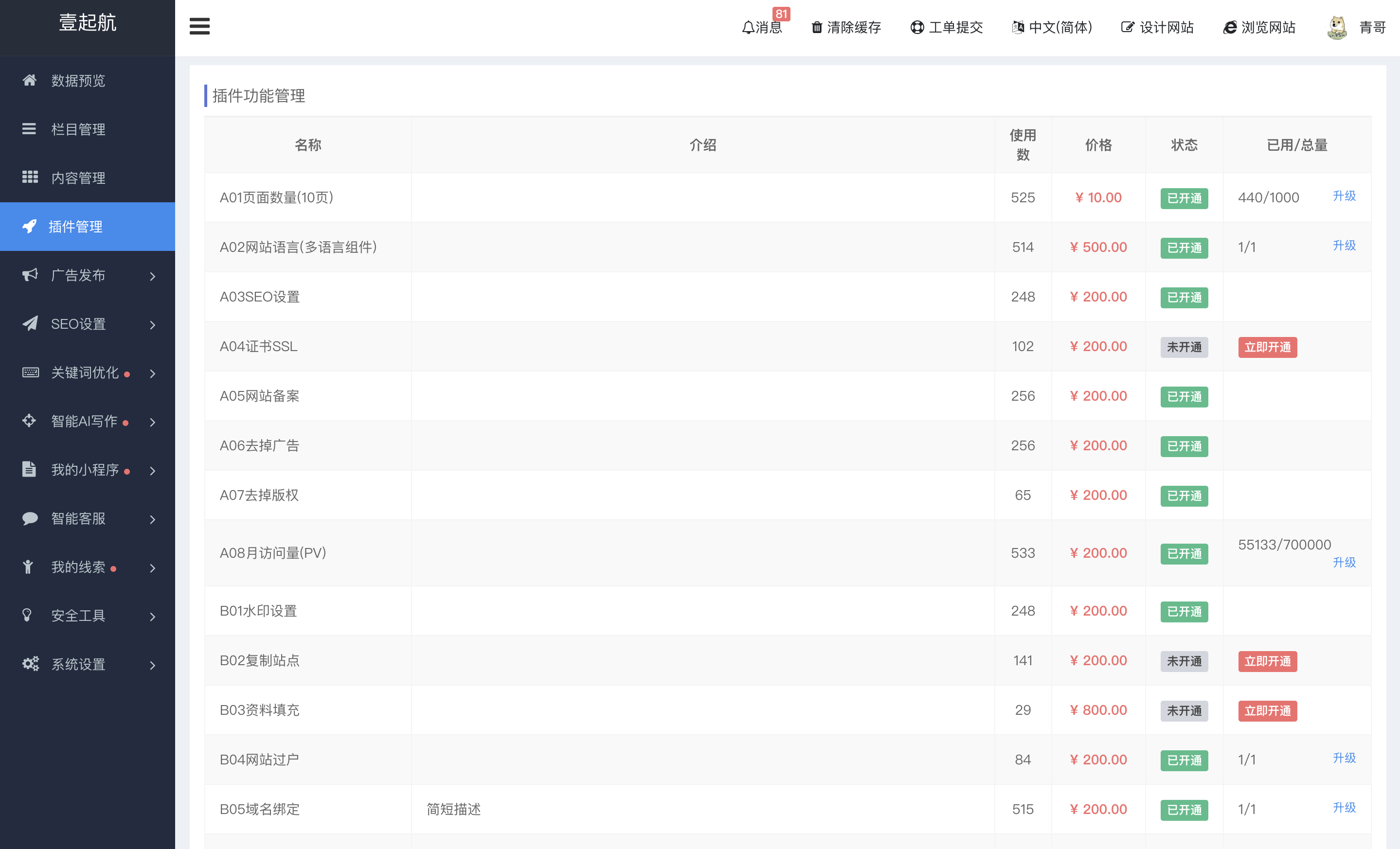Open work order submission lifebuoy icon
This screenshot has height=849, width=1400.
coord(916,27)
